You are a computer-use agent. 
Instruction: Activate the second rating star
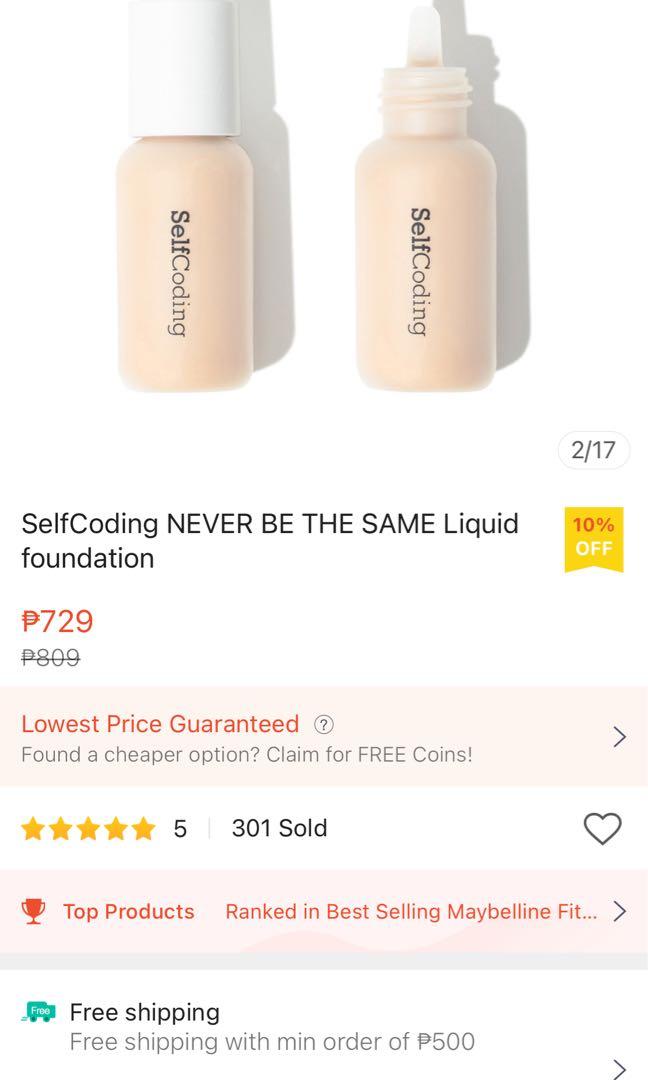pos(61,827)
